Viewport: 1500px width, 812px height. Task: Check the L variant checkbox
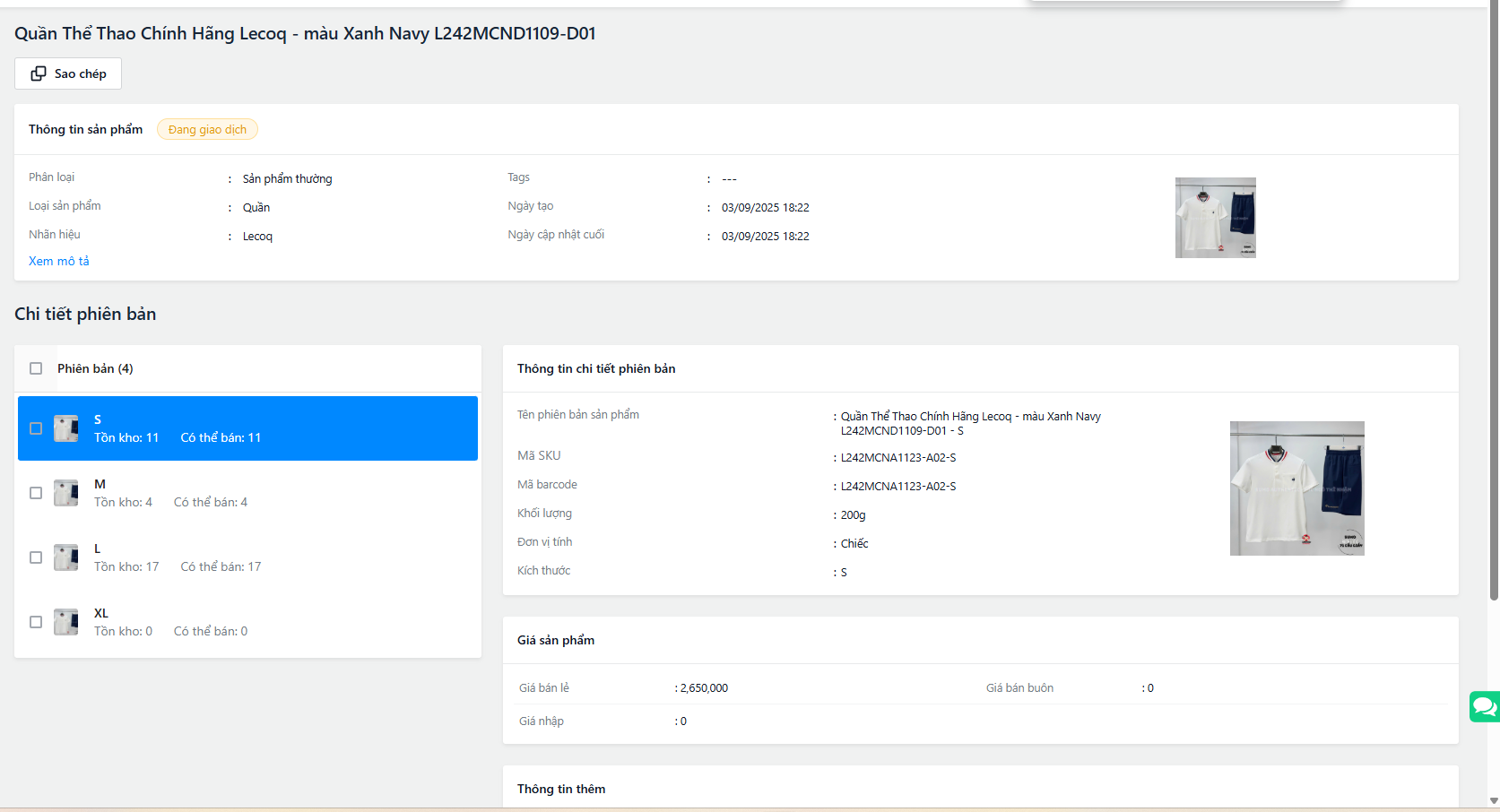point(36,557)
